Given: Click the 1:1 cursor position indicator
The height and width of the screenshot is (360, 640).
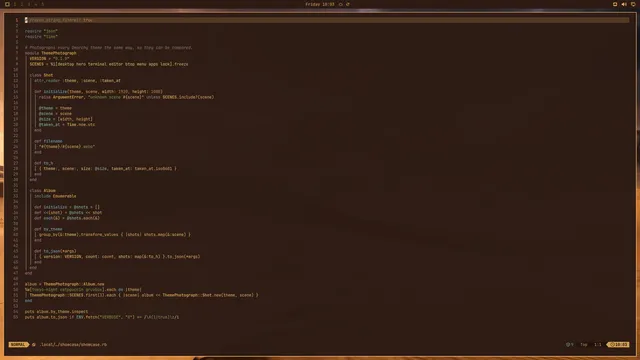Looking at the screenshot, I should [598, 344].
